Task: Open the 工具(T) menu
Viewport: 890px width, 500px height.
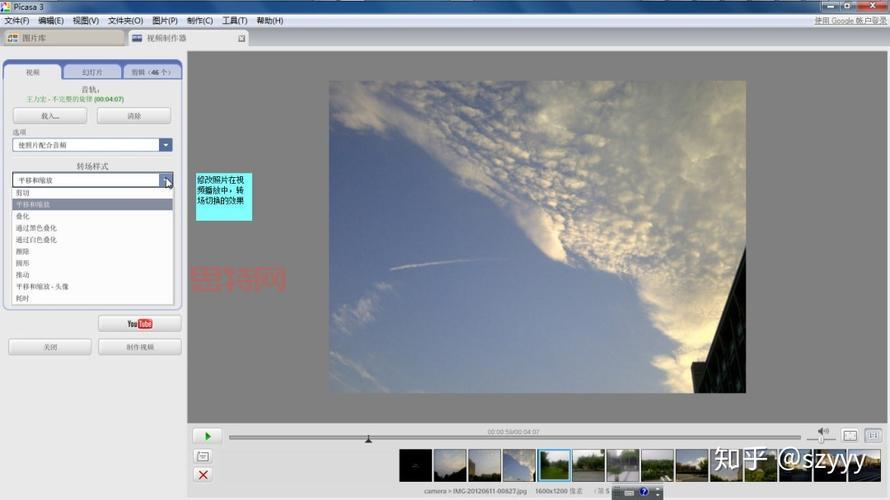Action: pos(235,20)
